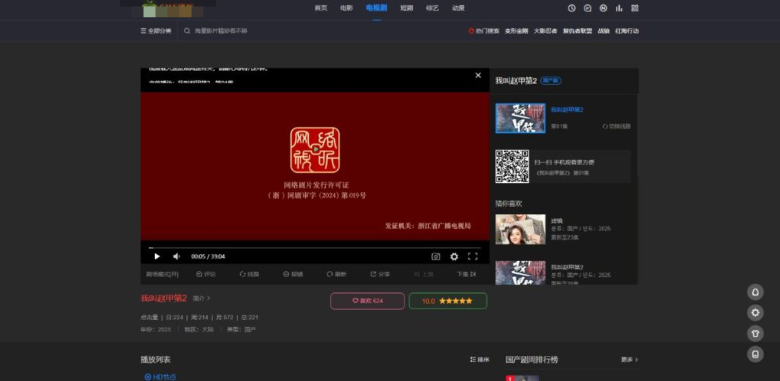Click the message bubble icon in header
780x381 pixels.
coord(587,8)
